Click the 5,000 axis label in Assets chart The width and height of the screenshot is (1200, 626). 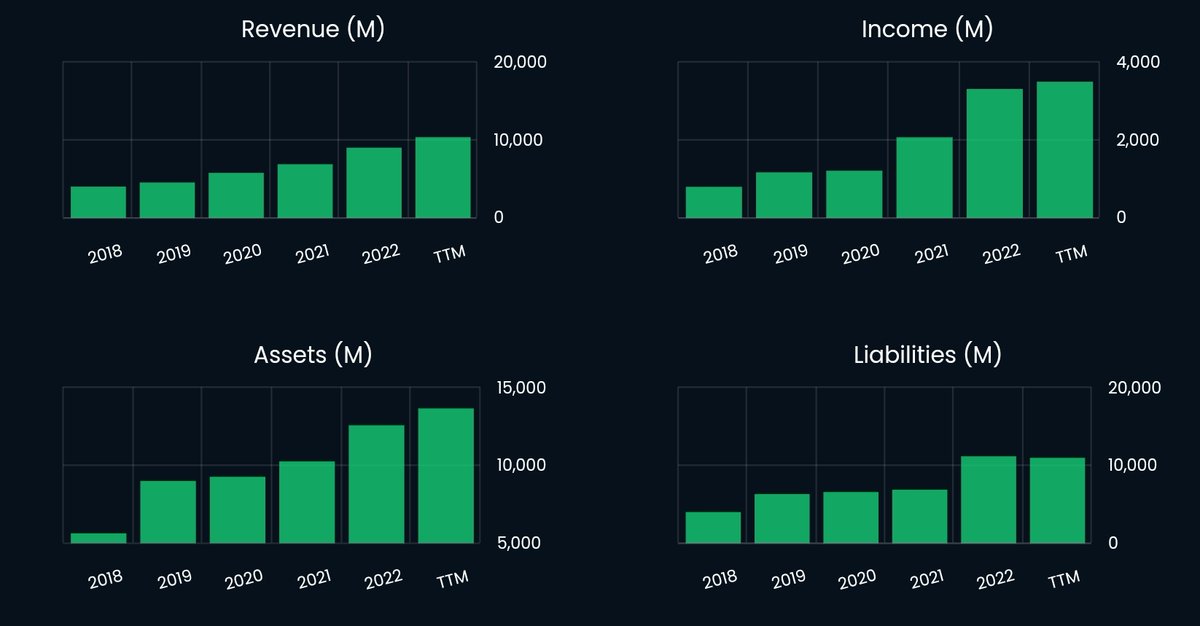(517, 544)
